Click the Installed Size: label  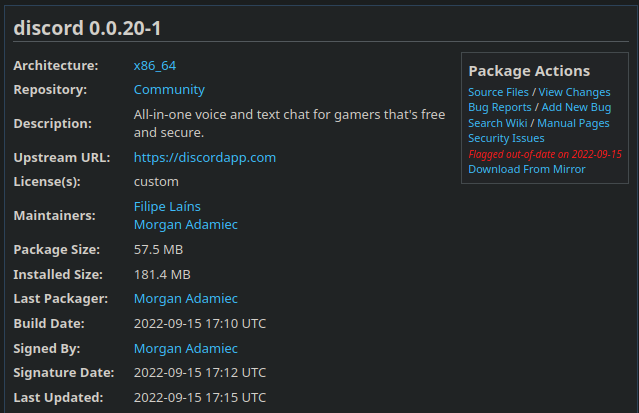pyautogui.click(x=58, y=275)
